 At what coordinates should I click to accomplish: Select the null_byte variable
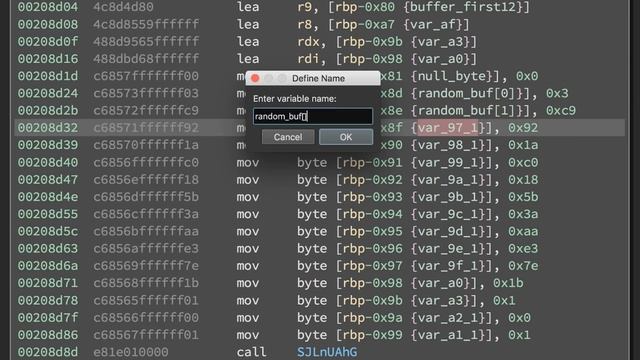point(451,76)
